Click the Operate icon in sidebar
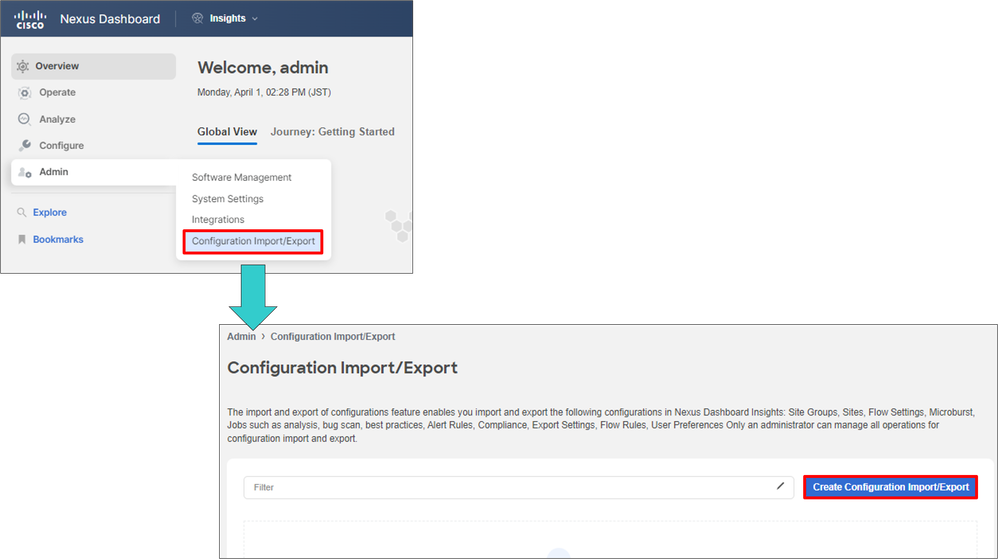Viewport: 998px width, 559px height. click(24, 93)
